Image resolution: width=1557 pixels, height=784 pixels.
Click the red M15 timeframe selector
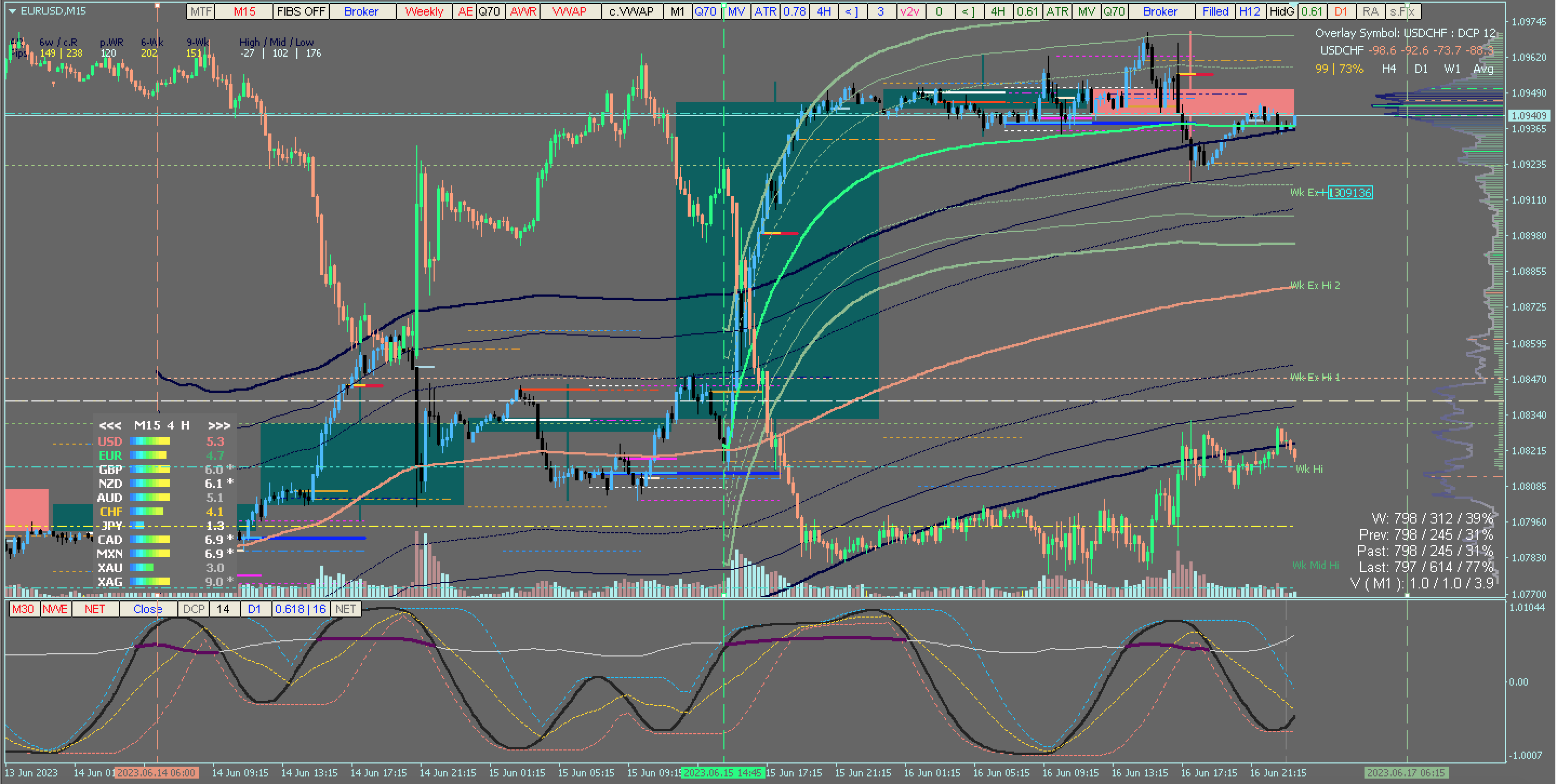pyautogui.click(x=244, y=11)
